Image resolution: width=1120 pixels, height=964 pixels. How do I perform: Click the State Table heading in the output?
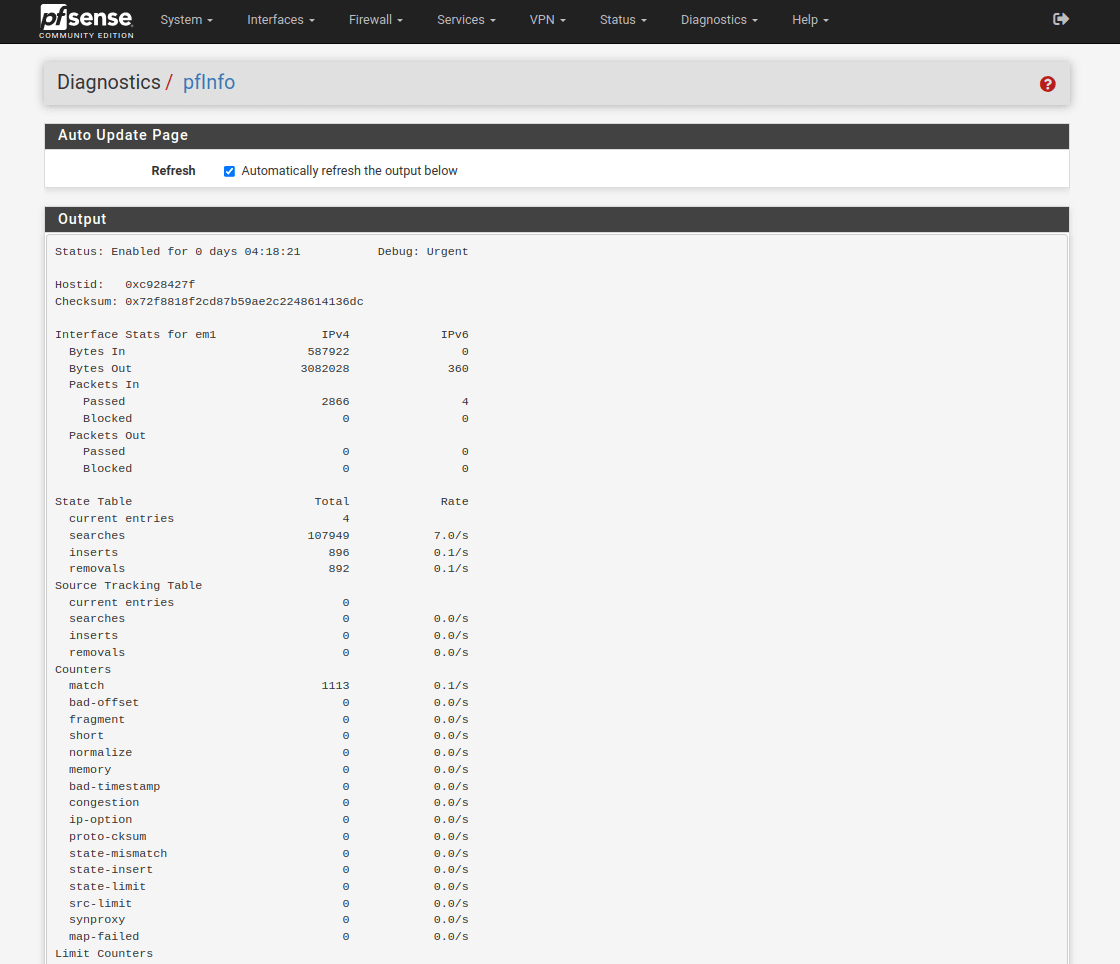(x=93, y=501)
